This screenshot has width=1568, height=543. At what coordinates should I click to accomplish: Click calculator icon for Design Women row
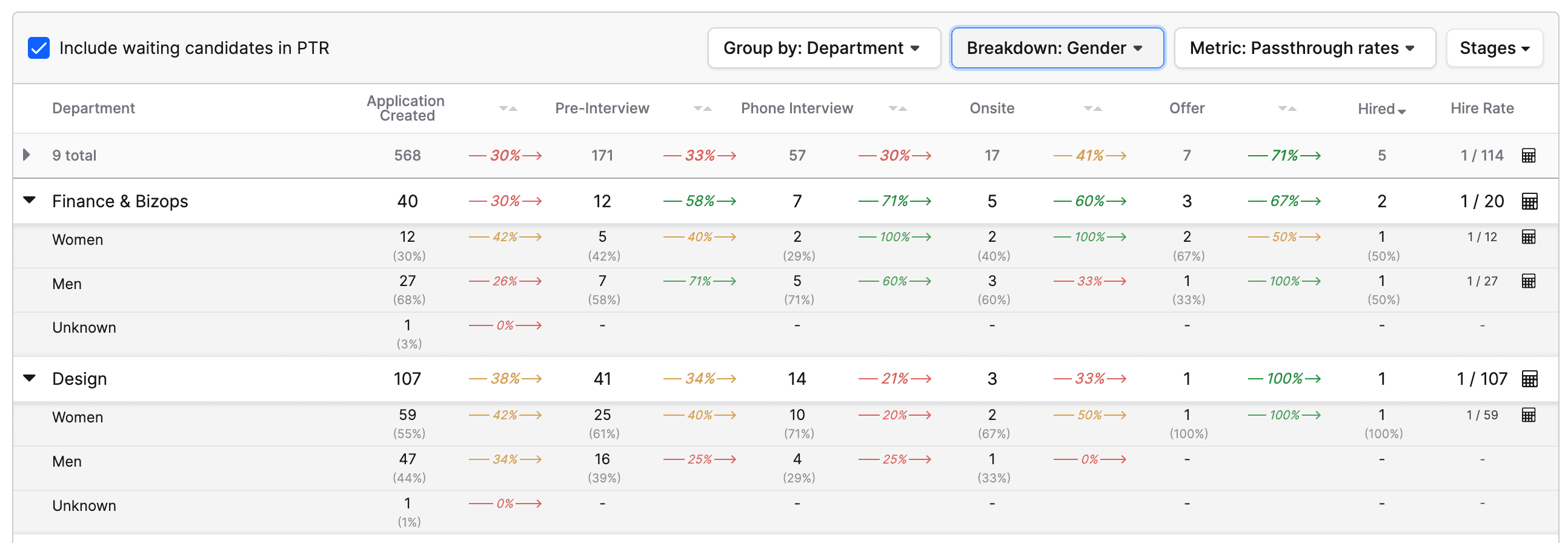[x=1528, y=415]
